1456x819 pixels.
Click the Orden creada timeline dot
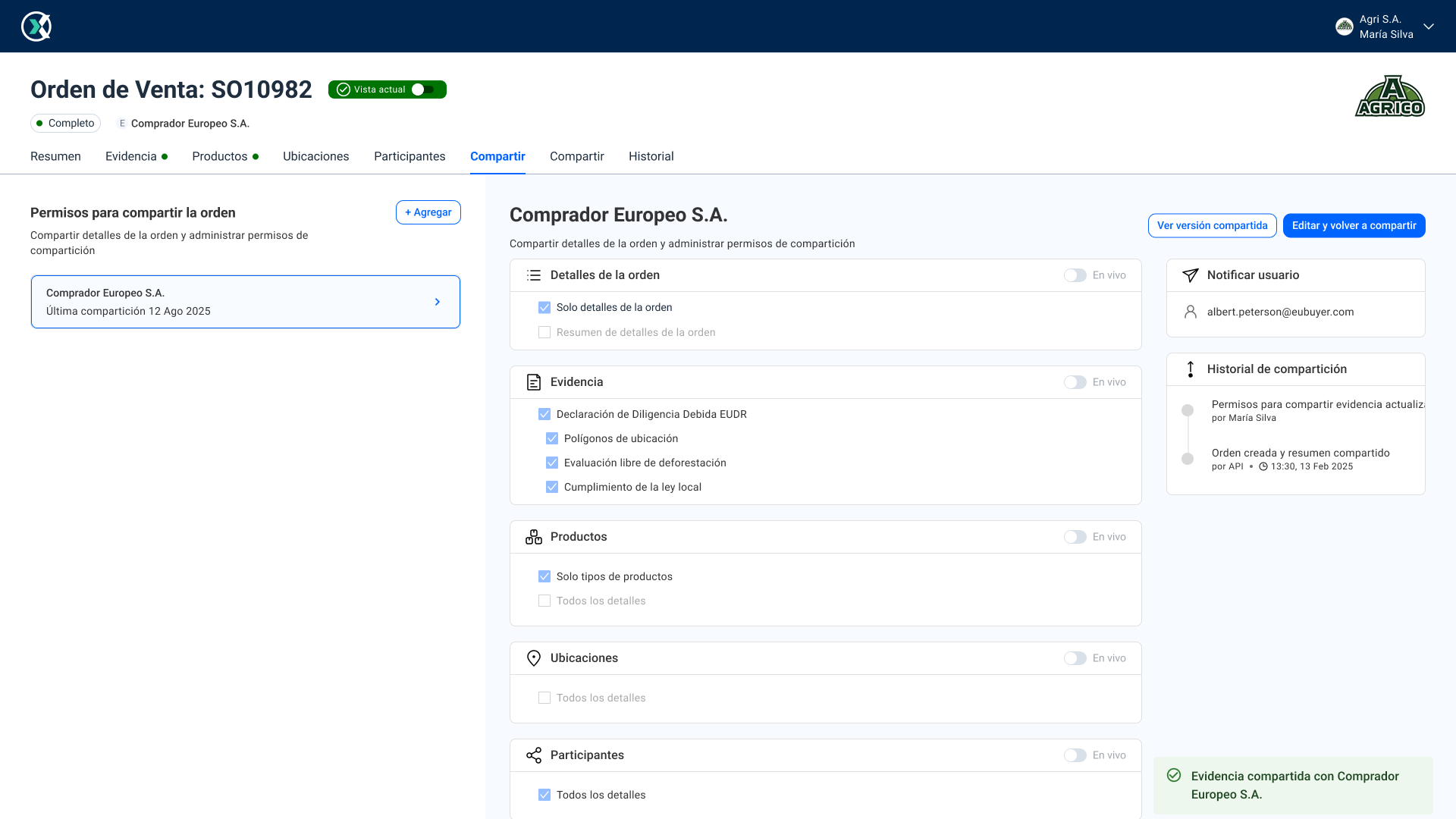1188,459
